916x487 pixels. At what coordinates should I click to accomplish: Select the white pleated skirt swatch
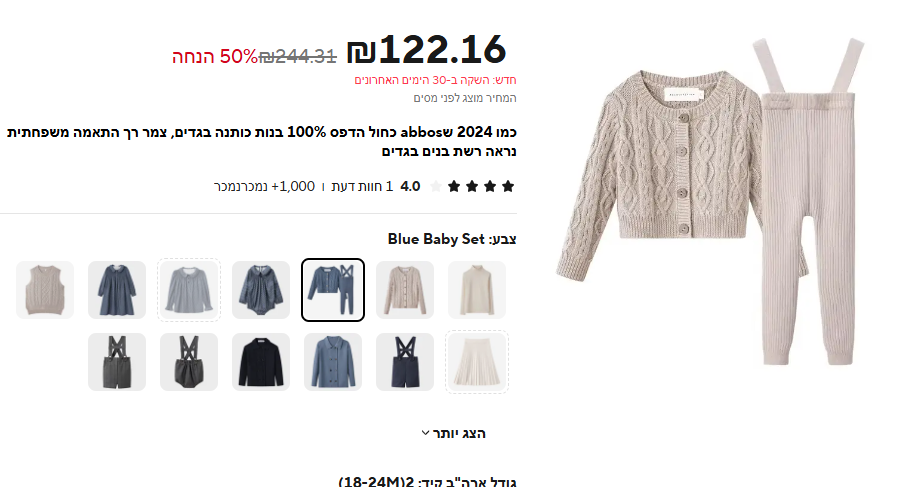click(x=477, y=362)
